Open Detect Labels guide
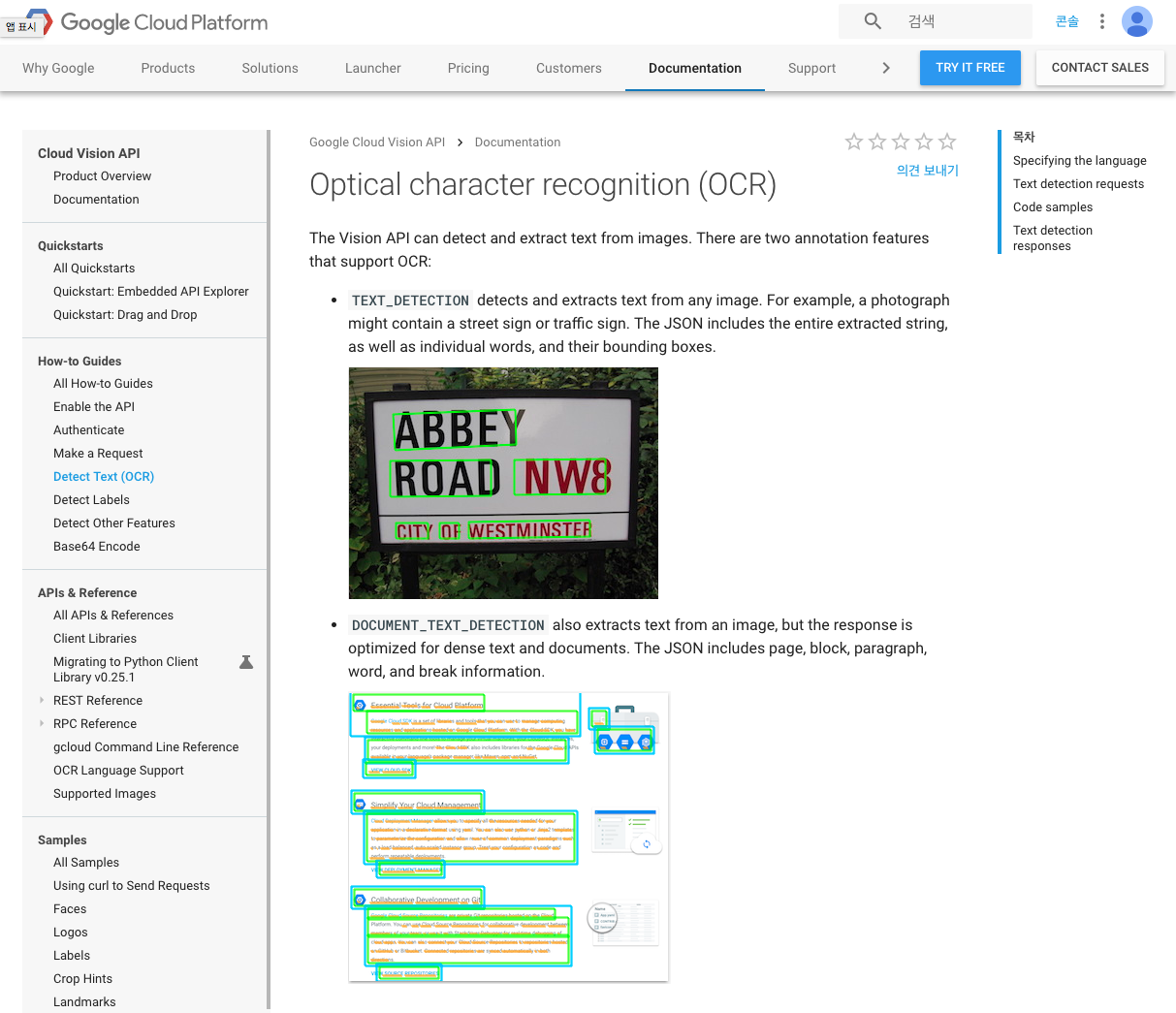 coord(91,500)
